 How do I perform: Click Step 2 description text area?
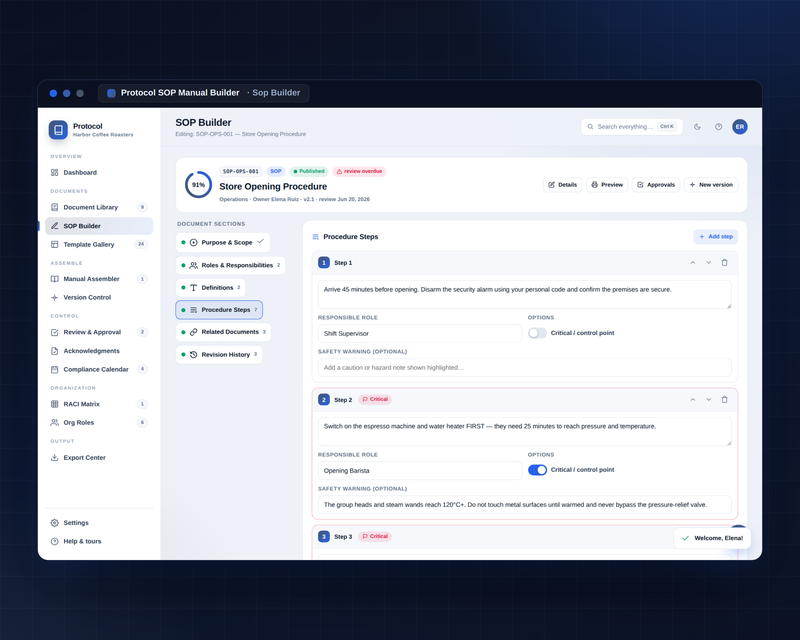click(x=525, y=431)
